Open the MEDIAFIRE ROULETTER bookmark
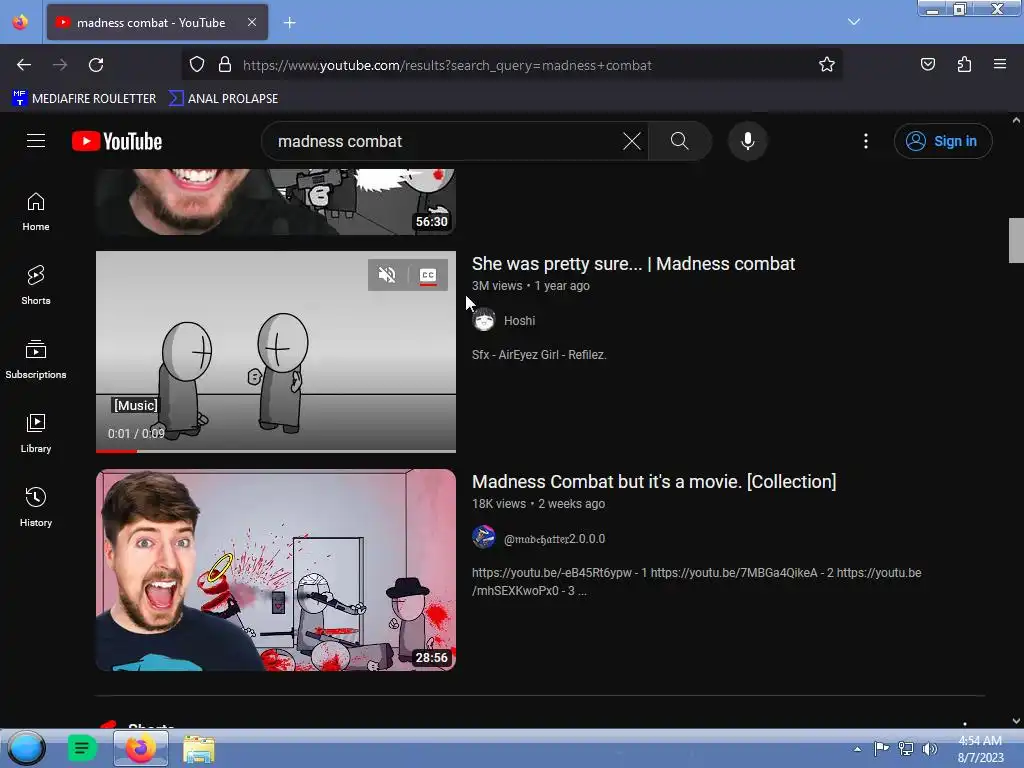 (x=84, y=99)
